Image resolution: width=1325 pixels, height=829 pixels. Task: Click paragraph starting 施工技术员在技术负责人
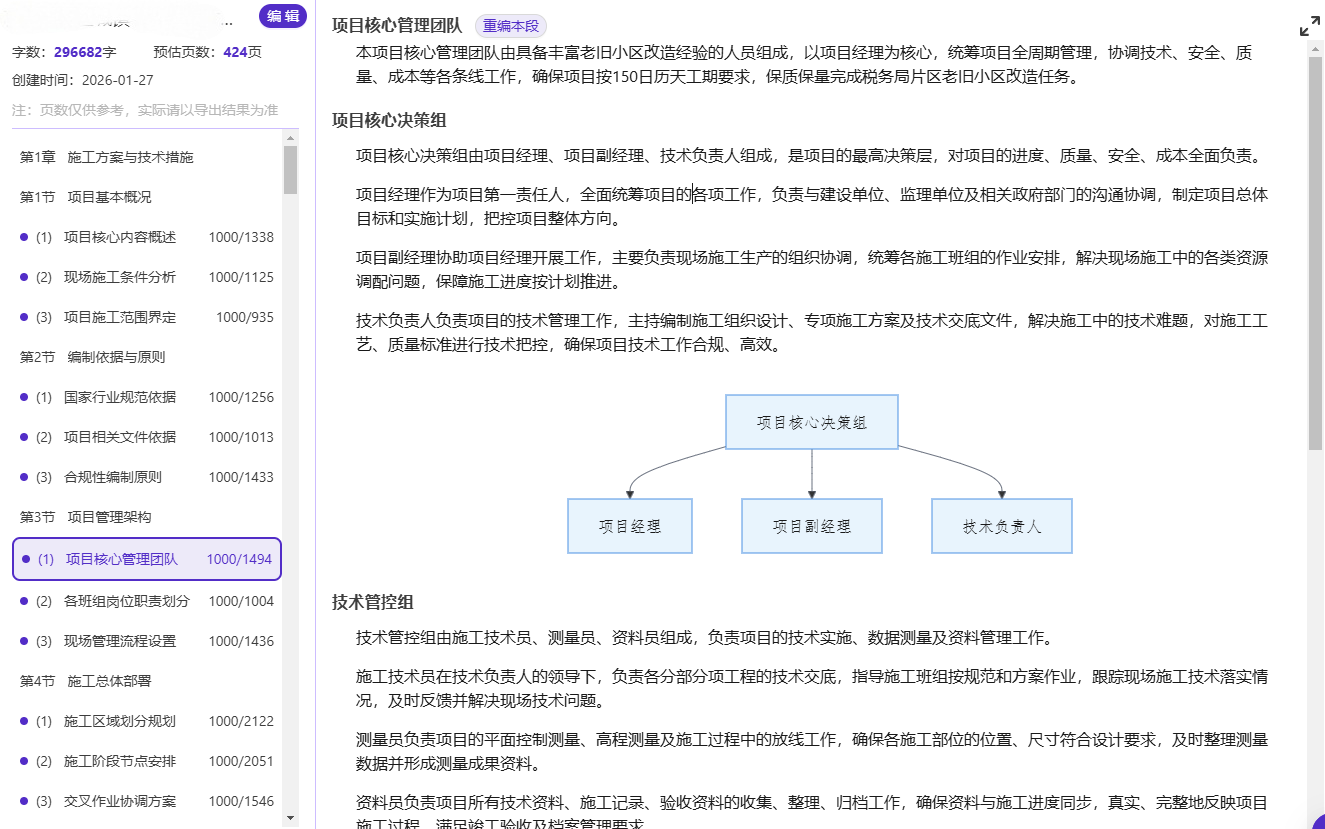(812, 689)
